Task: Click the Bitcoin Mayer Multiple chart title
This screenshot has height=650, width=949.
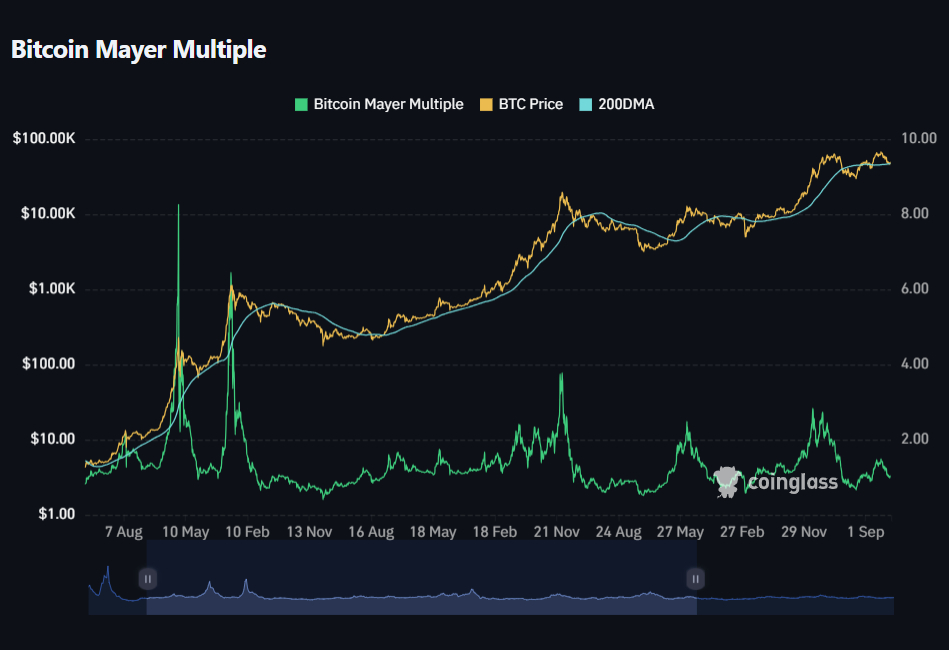Action: (139, 49)
